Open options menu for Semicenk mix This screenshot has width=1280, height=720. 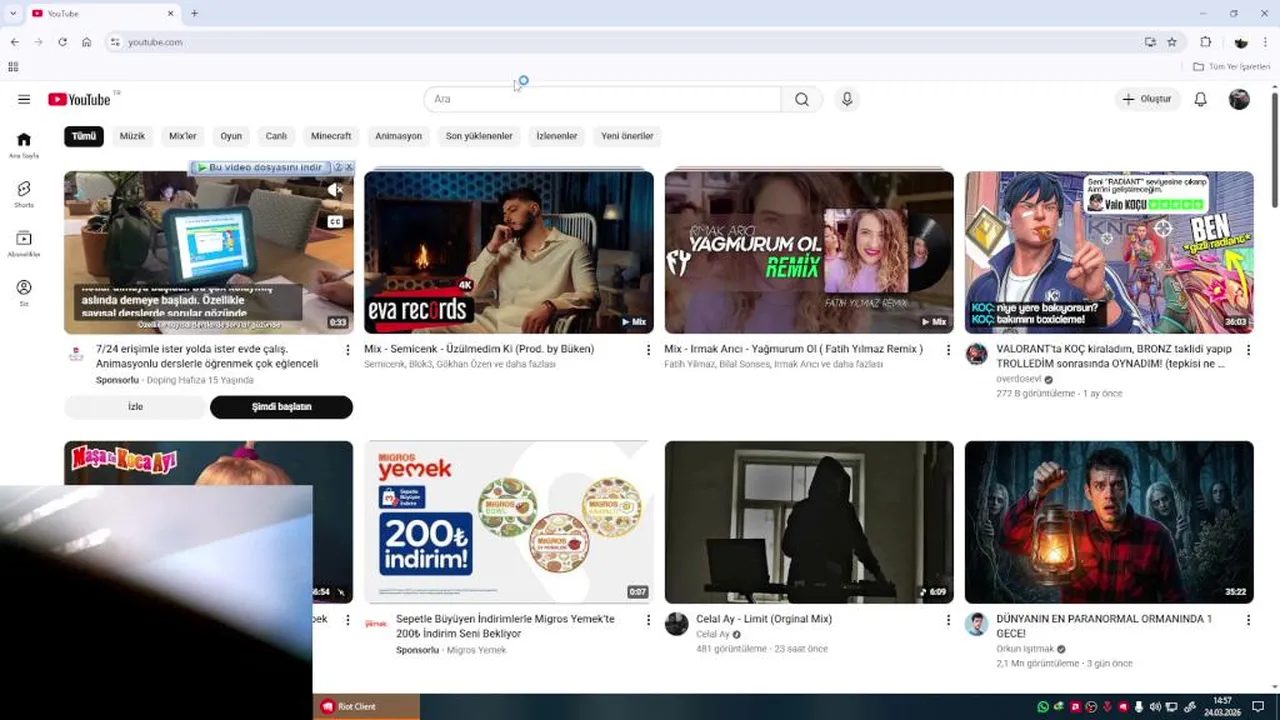(x=648, y=350)
